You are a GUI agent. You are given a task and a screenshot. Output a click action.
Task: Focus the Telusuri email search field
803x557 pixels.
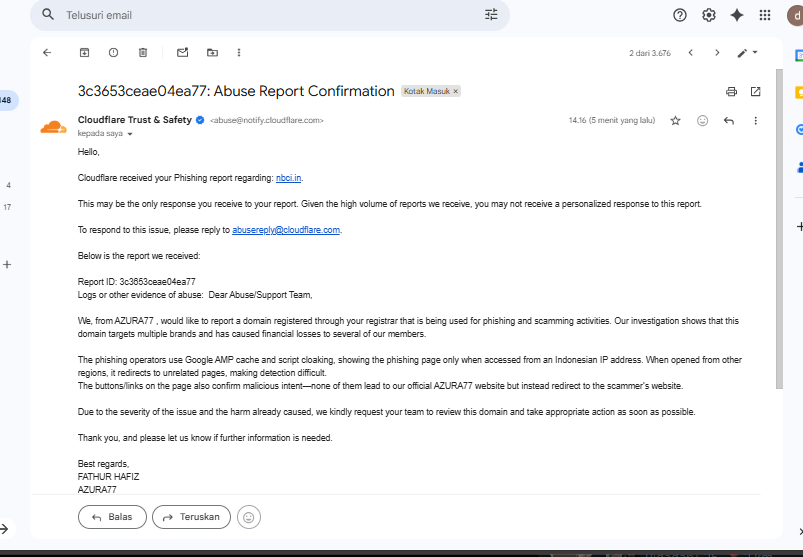coord(271,15)
